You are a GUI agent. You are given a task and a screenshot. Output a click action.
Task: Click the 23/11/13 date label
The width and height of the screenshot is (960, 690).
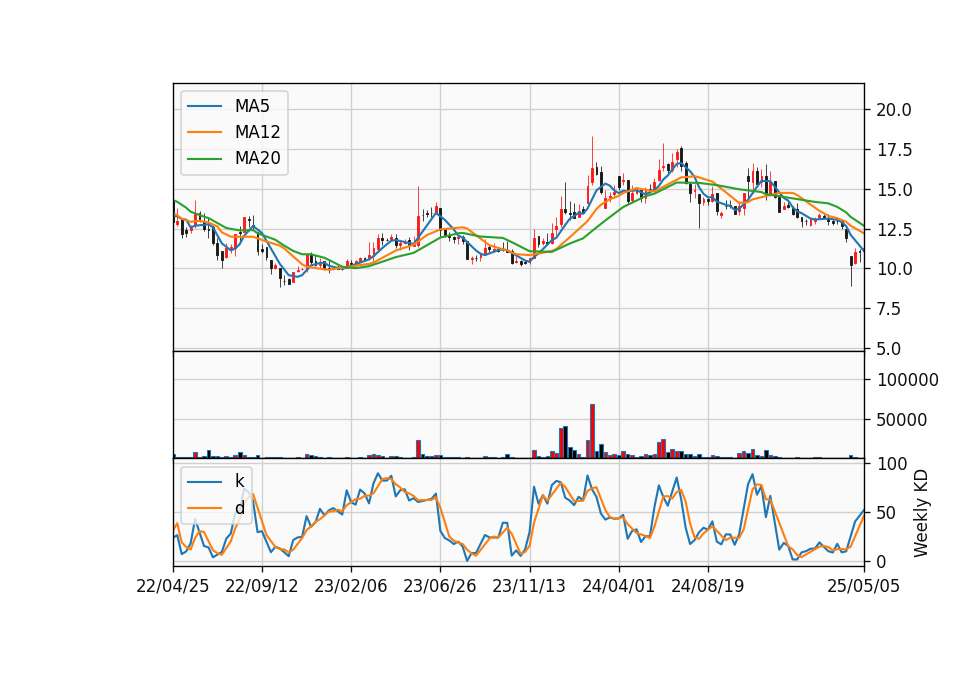(529, 586)
